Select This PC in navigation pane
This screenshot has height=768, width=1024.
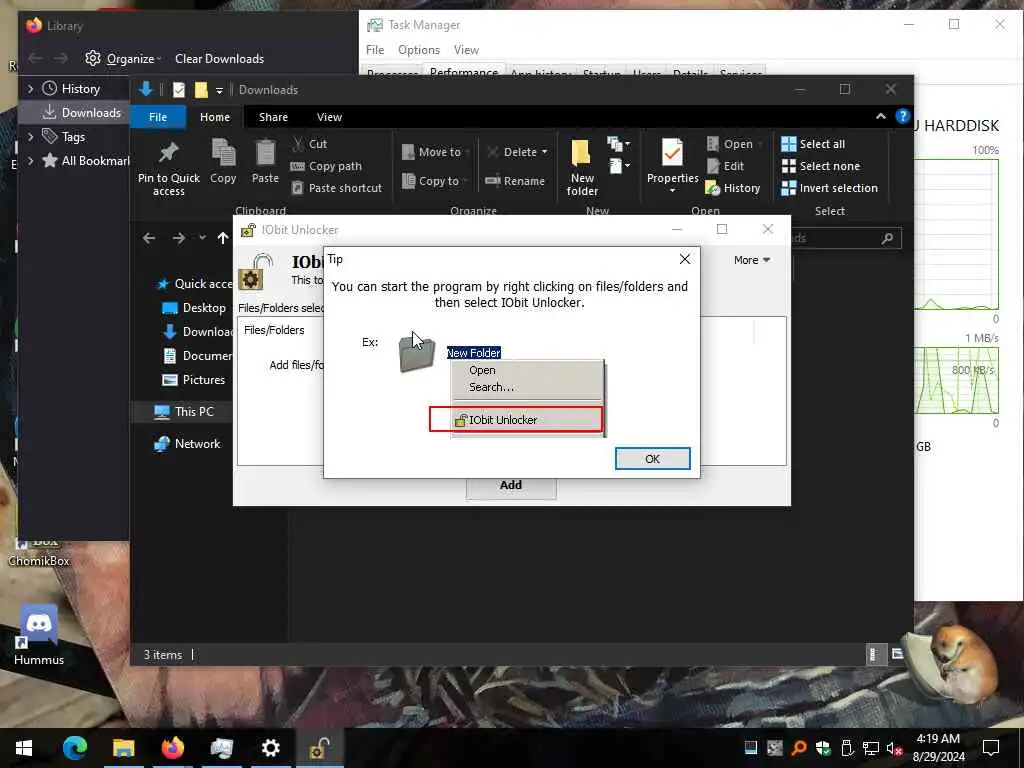point(184,411)
